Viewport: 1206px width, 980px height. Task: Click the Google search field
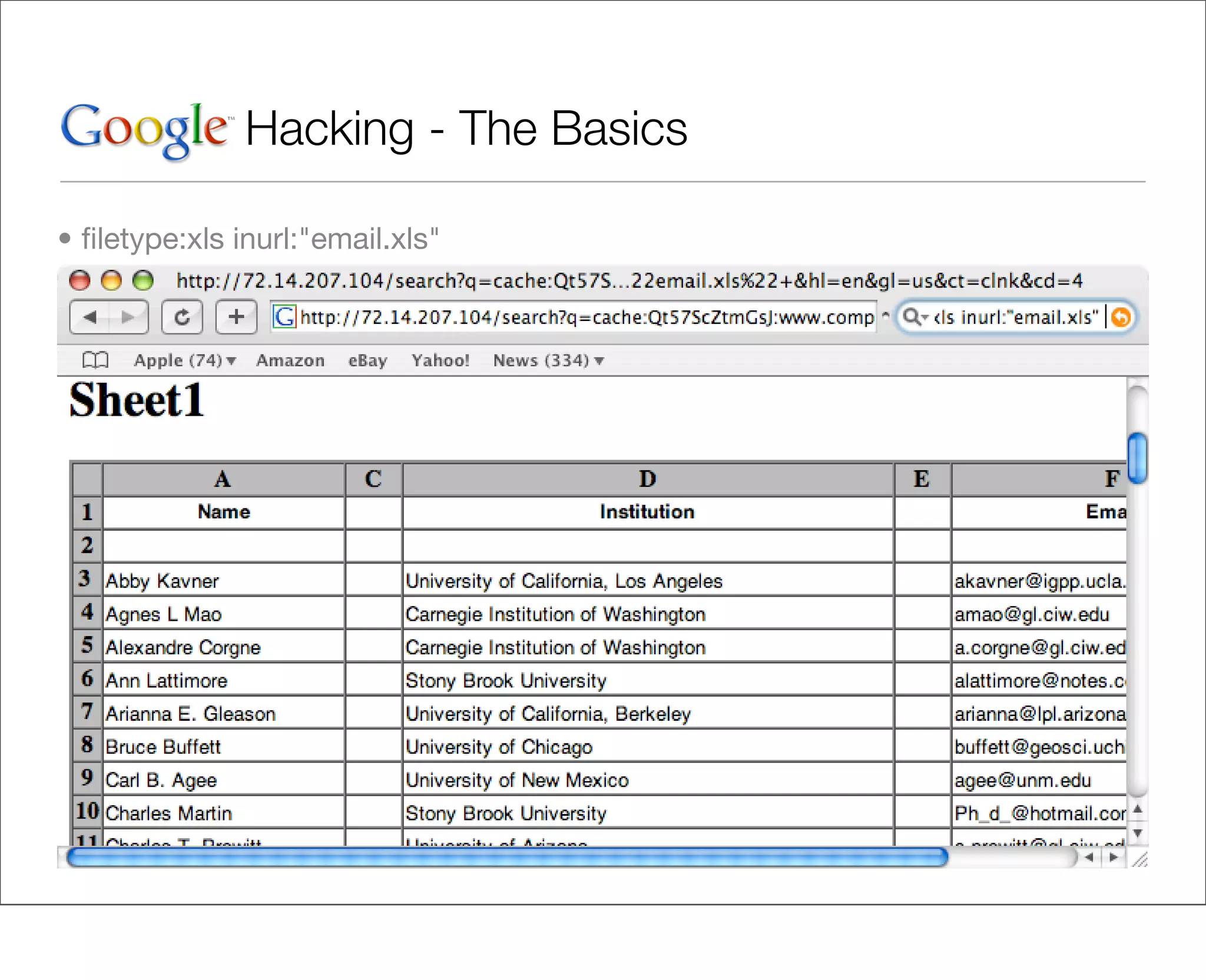(1015, 317)
